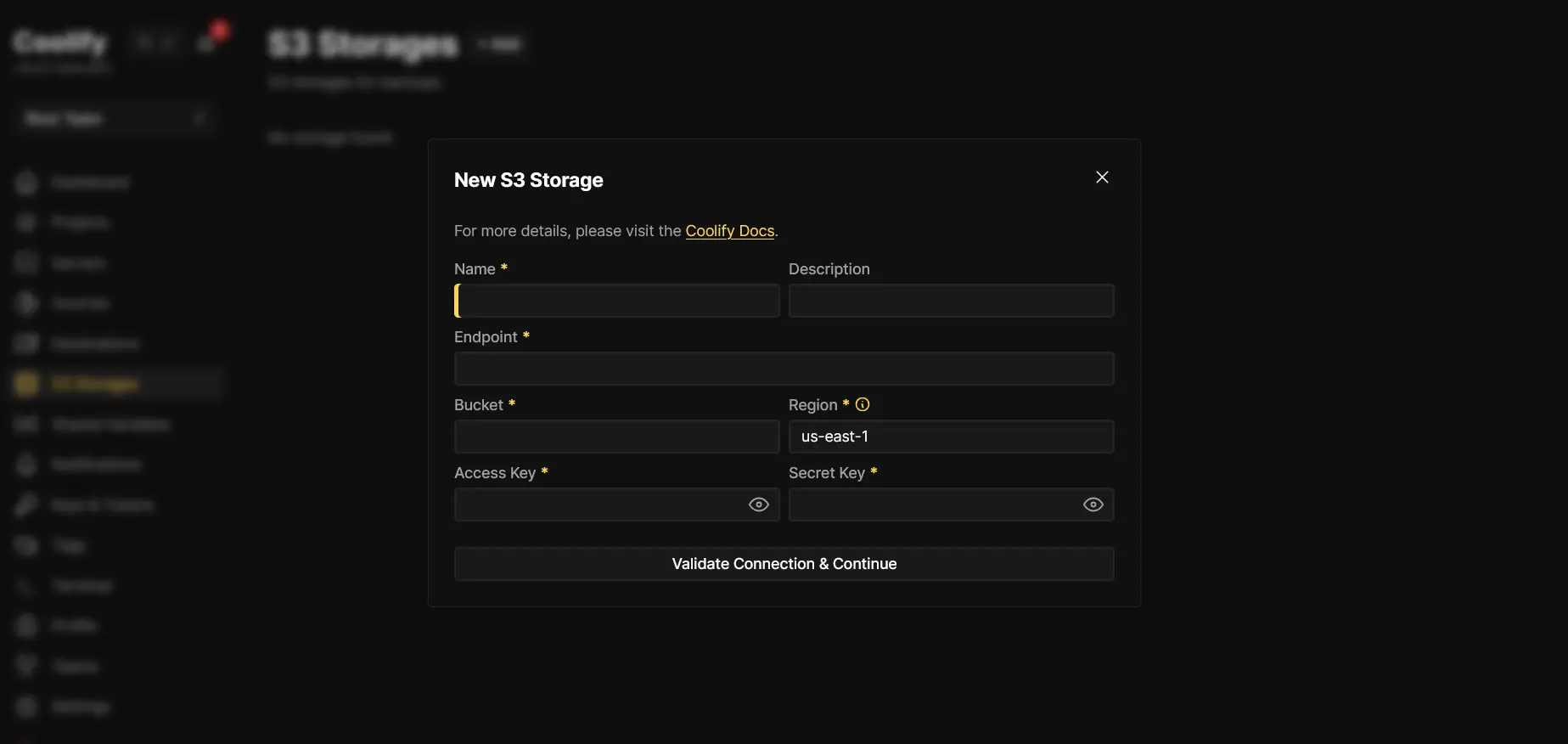Close the New S3 Storage dialog
This screenshot has width=1568, height=744.
pos(1102,178)
